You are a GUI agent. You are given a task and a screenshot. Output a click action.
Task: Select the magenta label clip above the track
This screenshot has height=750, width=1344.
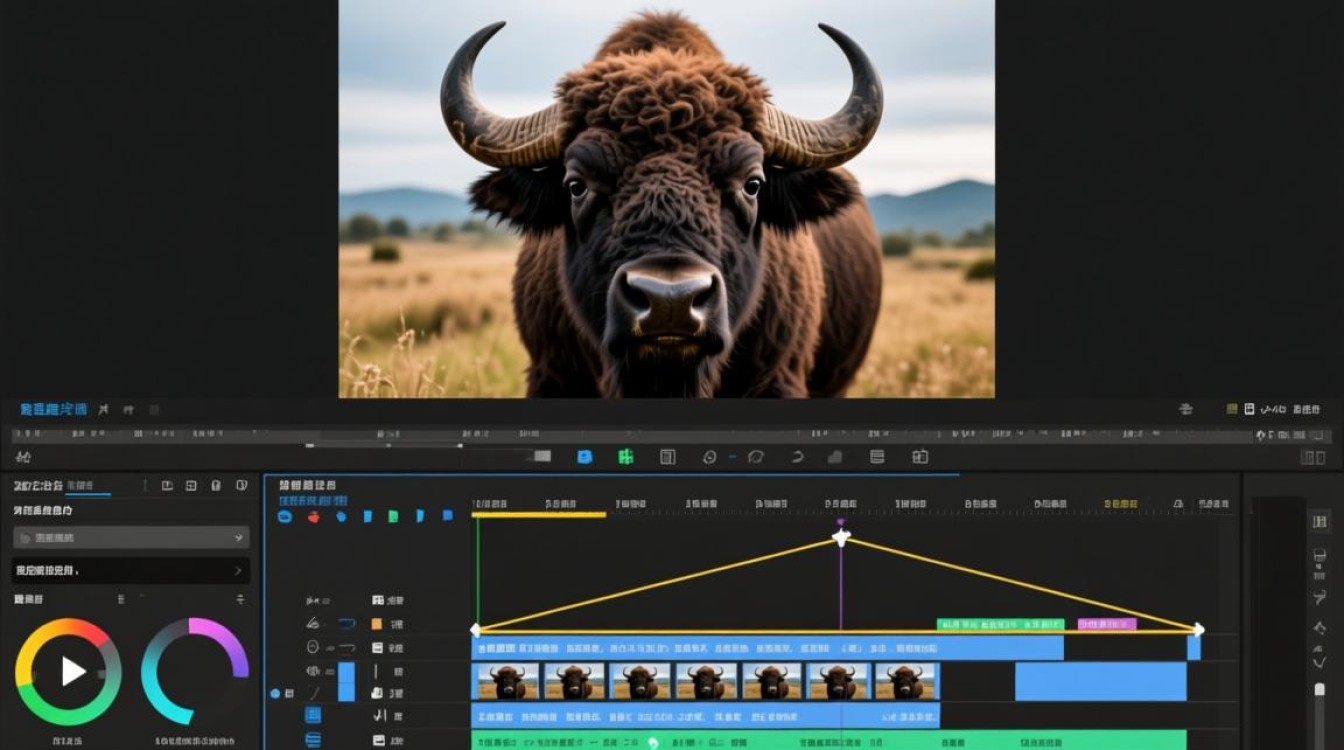[x=1106, y=624]
